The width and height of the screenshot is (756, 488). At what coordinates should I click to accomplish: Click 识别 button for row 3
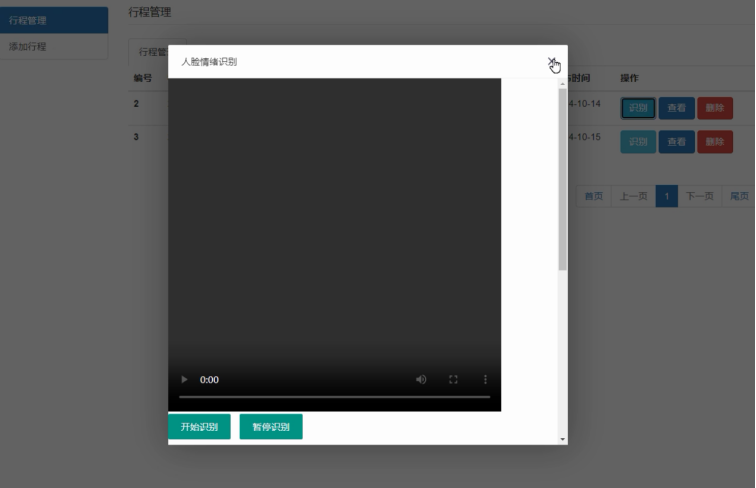pyautogui.click(x=638, y=142)
